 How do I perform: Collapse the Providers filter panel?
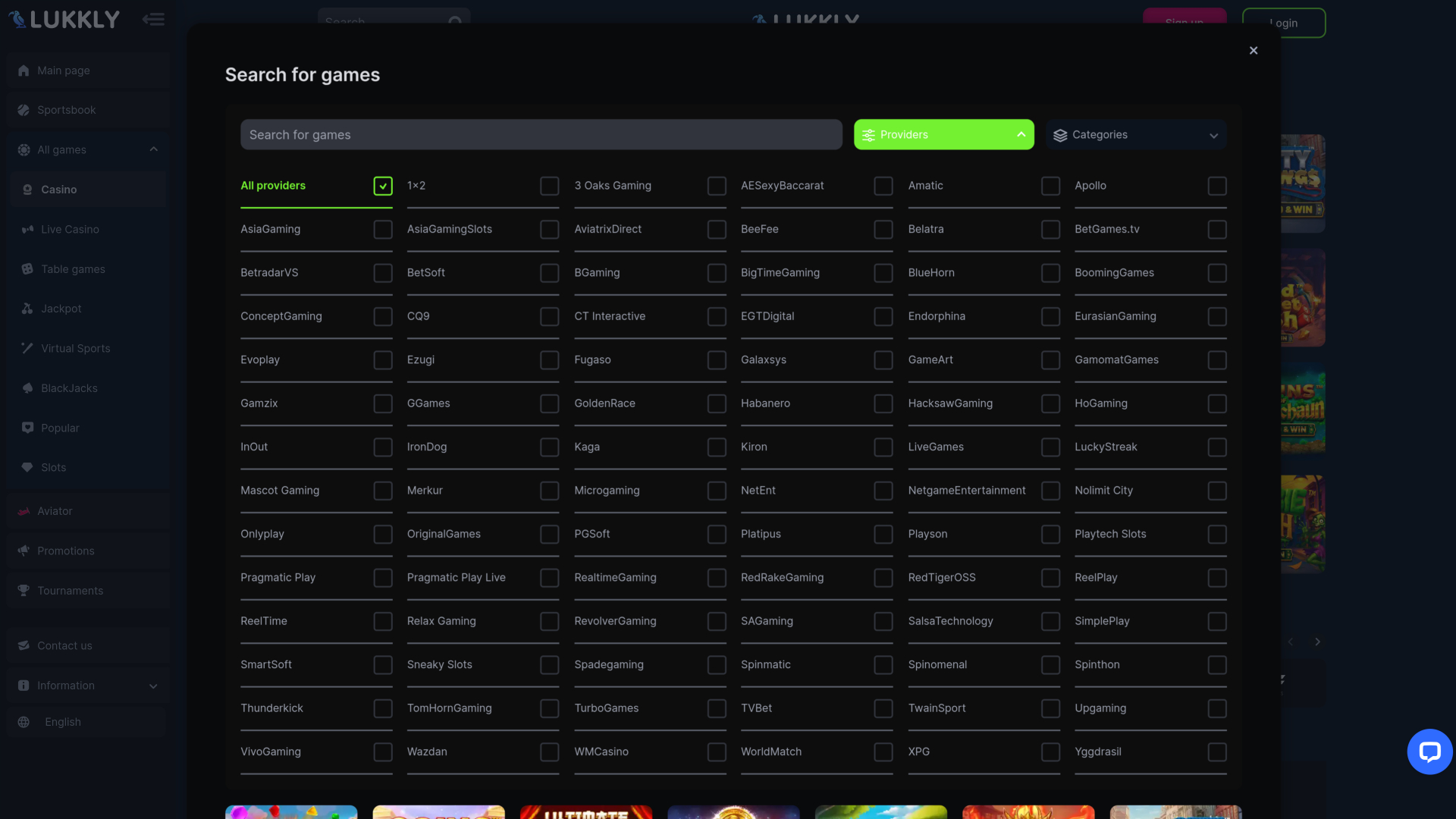tap(943, 134)
